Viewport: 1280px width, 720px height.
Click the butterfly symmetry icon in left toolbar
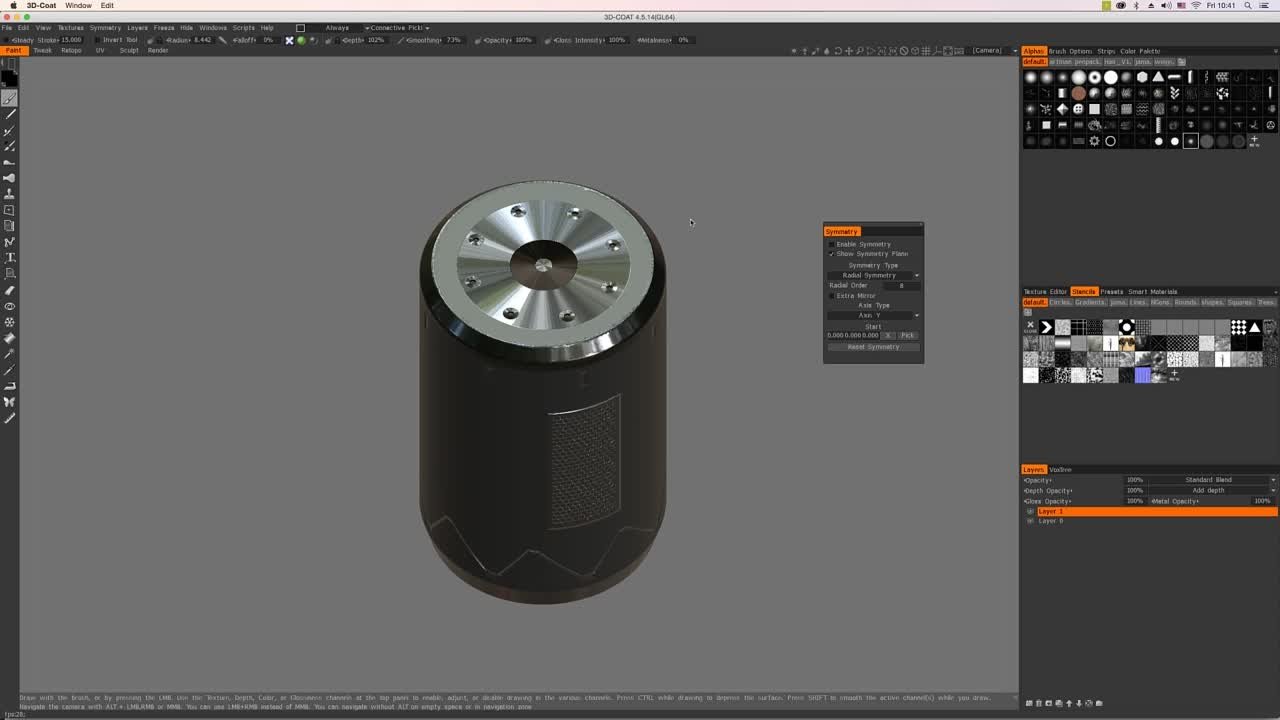pyautogui.click(x=10, y=402)
